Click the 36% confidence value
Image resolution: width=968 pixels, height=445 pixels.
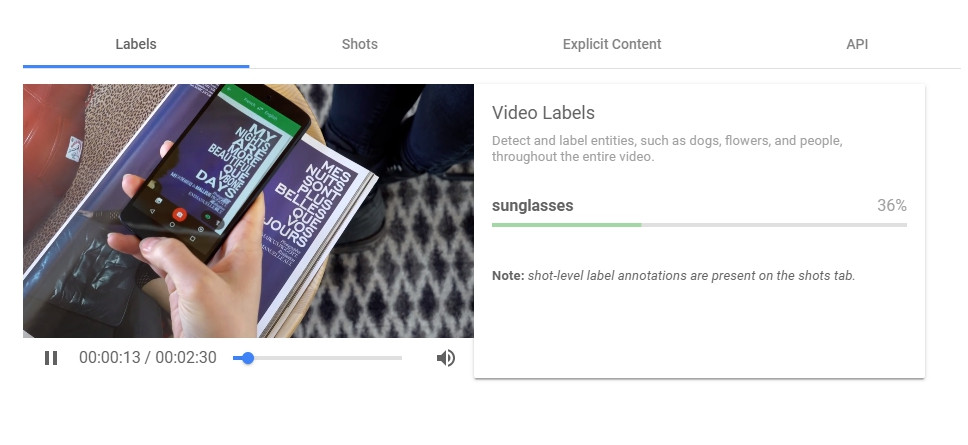[892, 206]
